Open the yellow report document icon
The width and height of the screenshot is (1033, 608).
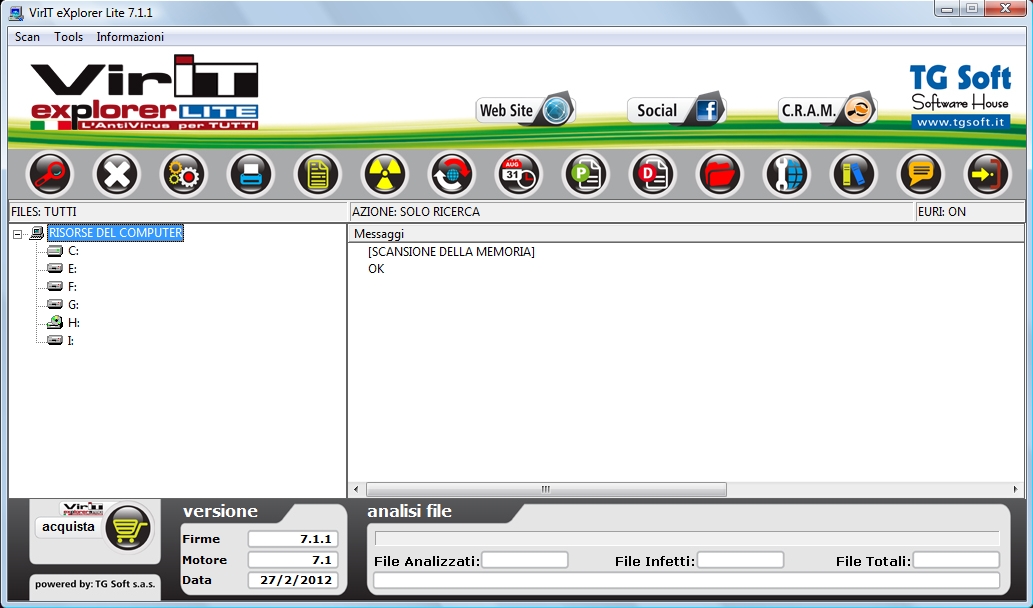[x=318, y=175]
